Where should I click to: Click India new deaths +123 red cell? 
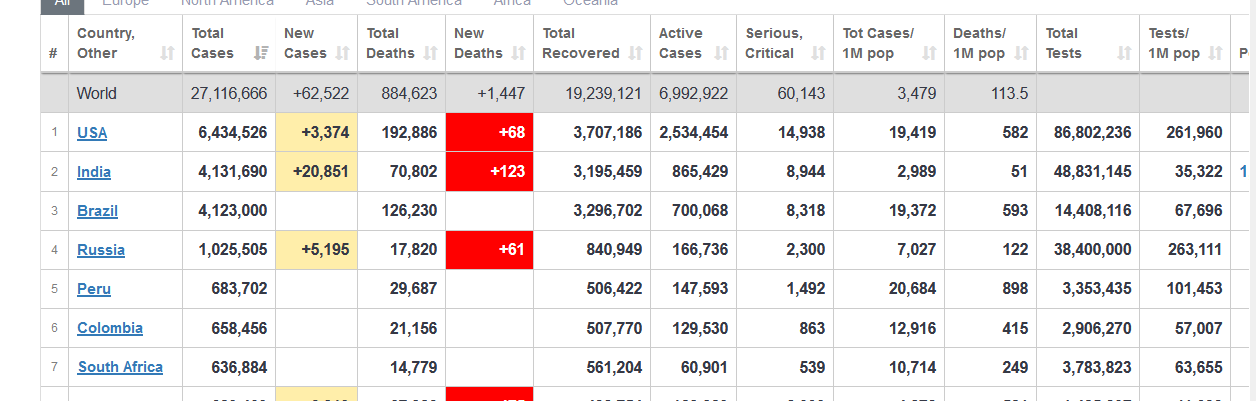click(489, 171)
